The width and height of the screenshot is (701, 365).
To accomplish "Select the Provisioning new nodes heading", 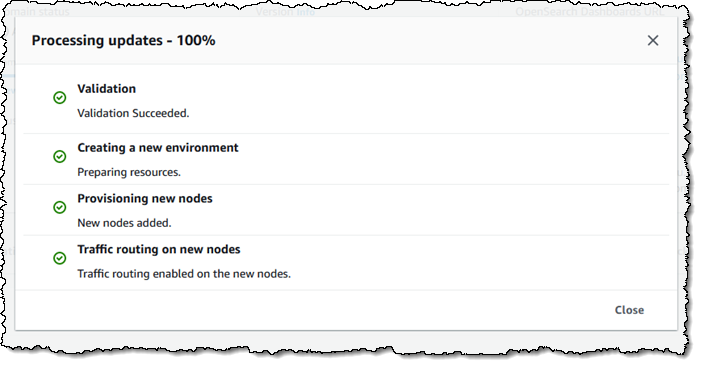I will click(145, 199).
